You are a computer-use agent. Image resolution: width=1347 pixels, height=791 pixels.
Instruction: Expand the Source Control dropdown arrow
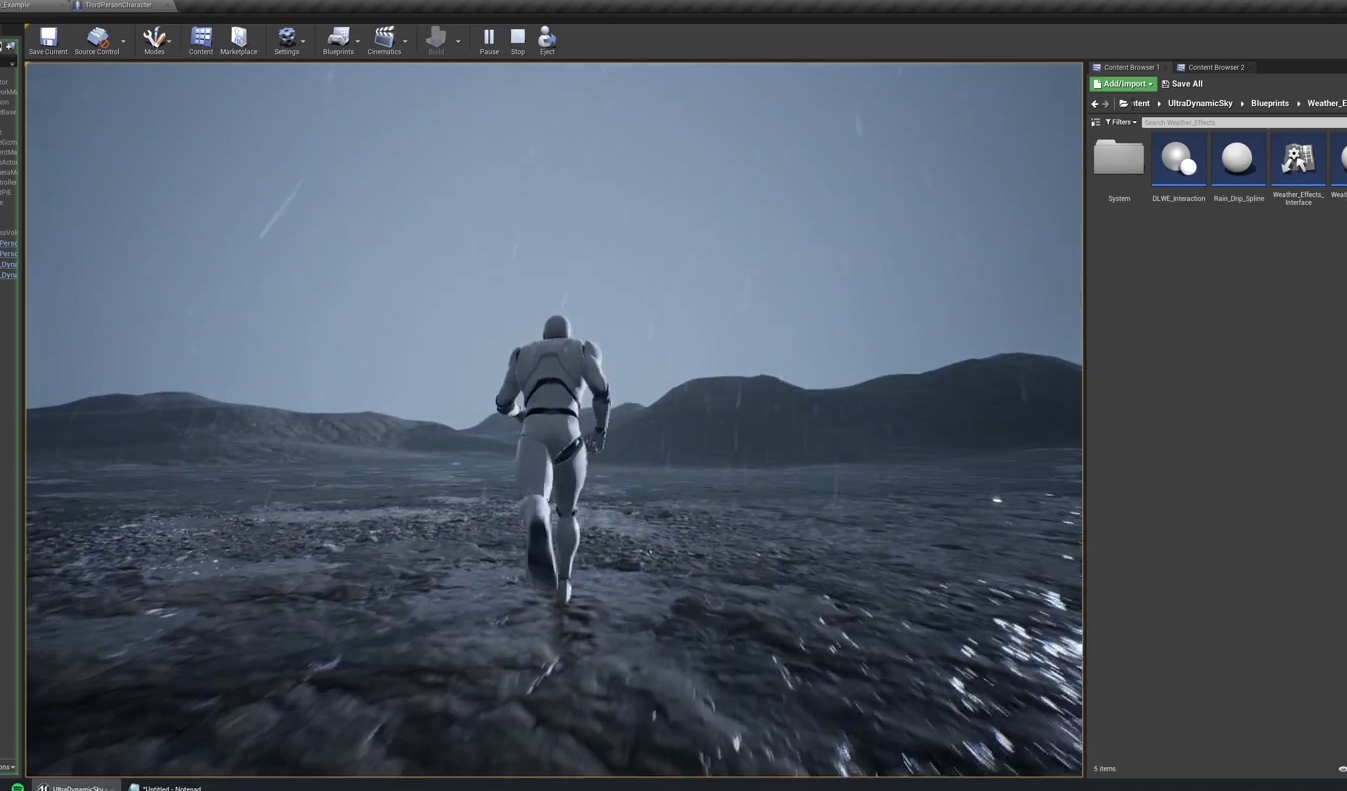pos(124,41)
